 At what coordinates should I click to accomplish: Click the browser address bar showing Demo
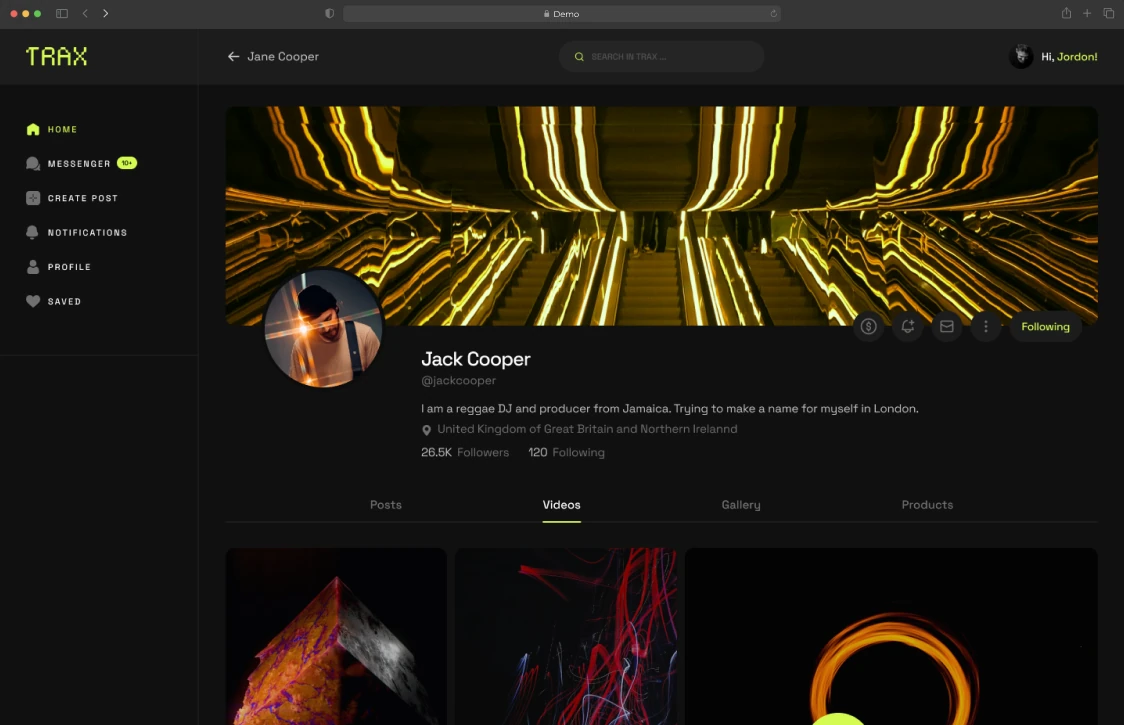[x=561, y=14]
